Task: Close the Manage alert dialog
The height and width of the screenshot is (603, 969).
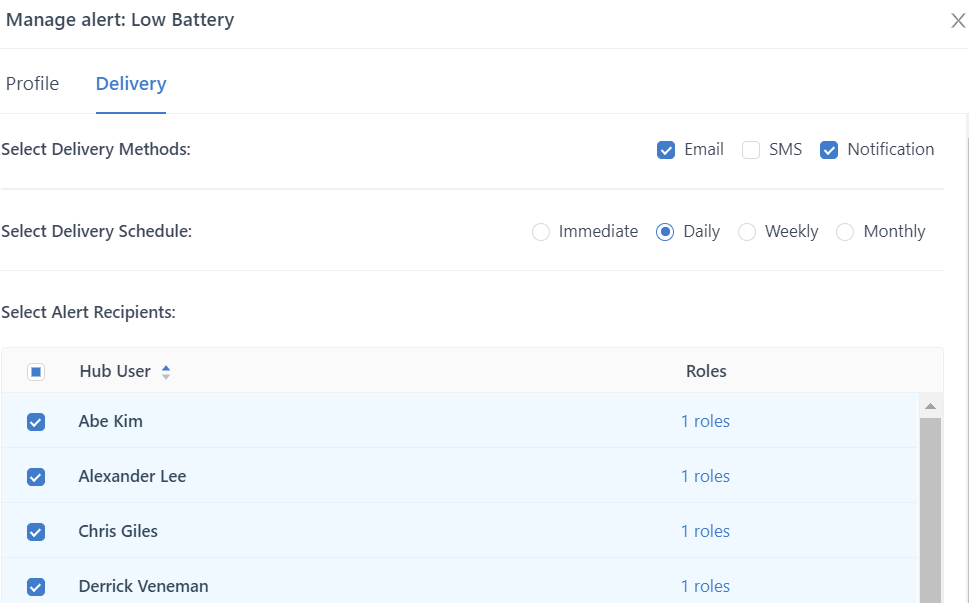Action: [x=957, y=21]
